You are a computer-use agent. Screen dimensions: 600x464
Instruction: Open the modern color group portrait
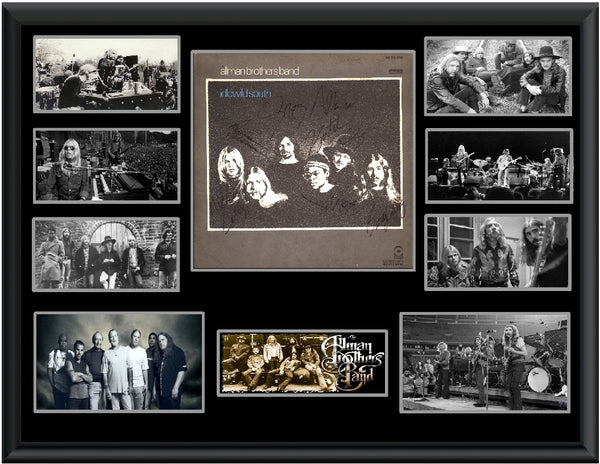119,362
